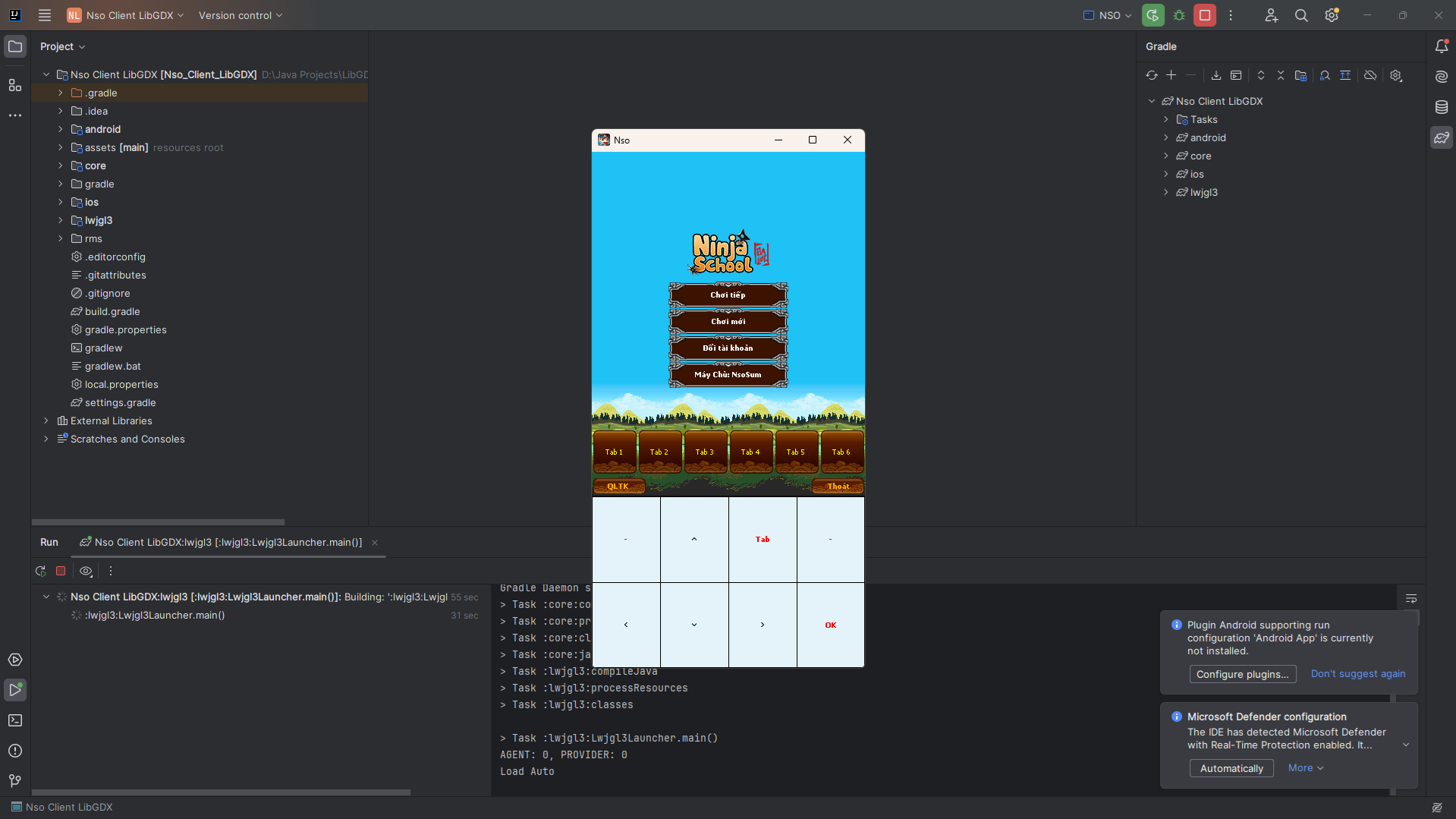The width and height of the screenshot is (1456, 819).
Task: Click the Thoát button in game
Action: 838,486
